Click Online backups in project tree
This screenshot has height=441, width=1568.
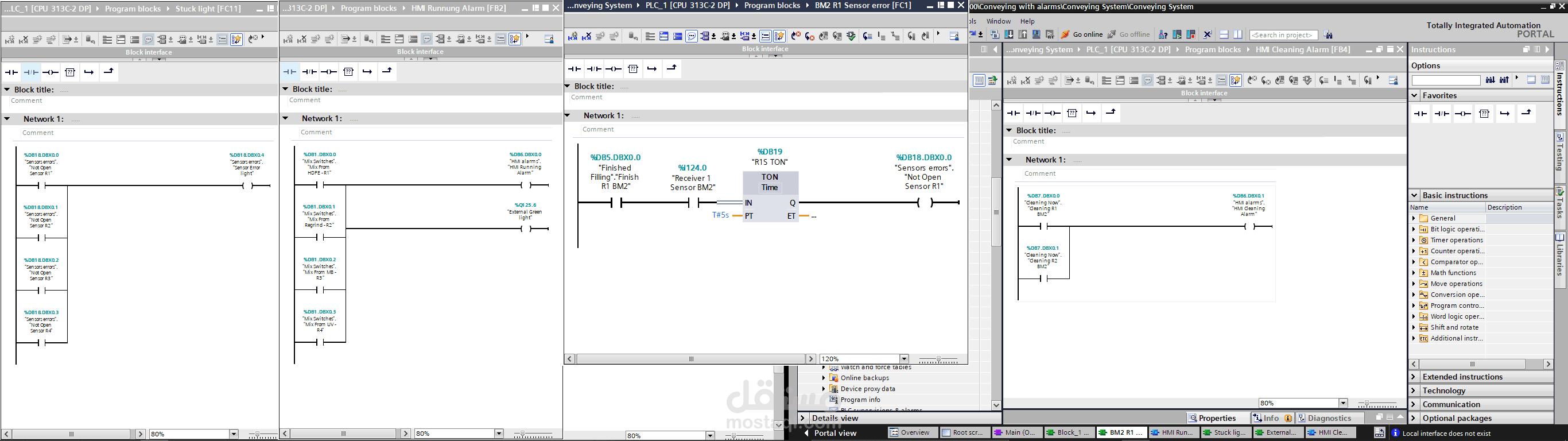[x=864, y=378]
